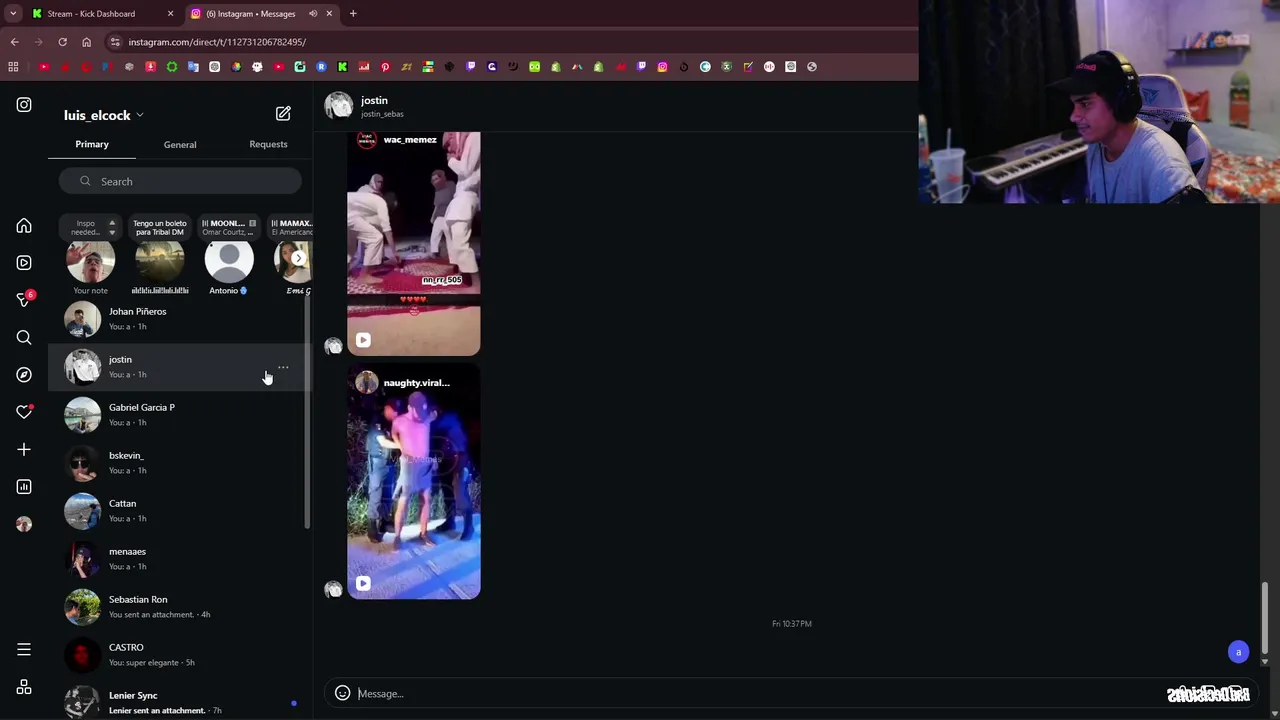The height and width of the screenshot is (720, 1280).
Task: Mute the Instagram tab via its speaker icon
Action: point(313,14)
